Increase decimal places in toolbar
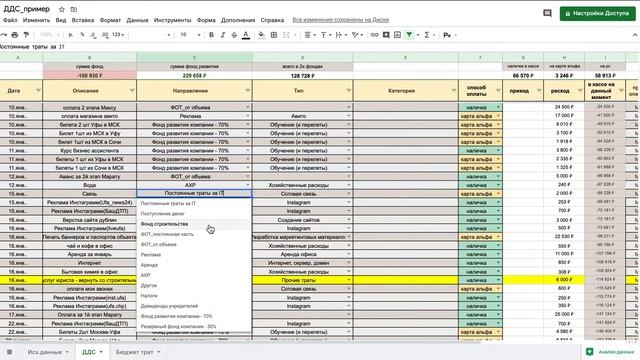640x360 pixels. 105,35
